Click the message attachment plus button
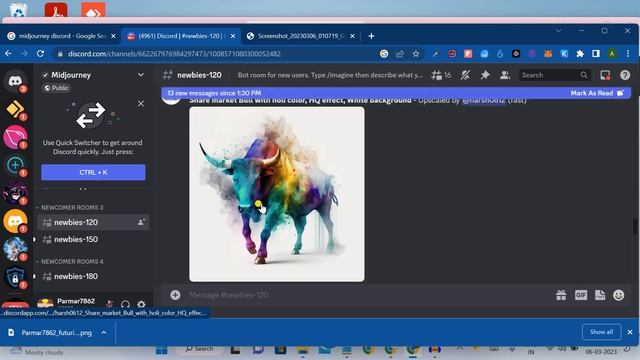The image size is (640, 360). (176, 295)
